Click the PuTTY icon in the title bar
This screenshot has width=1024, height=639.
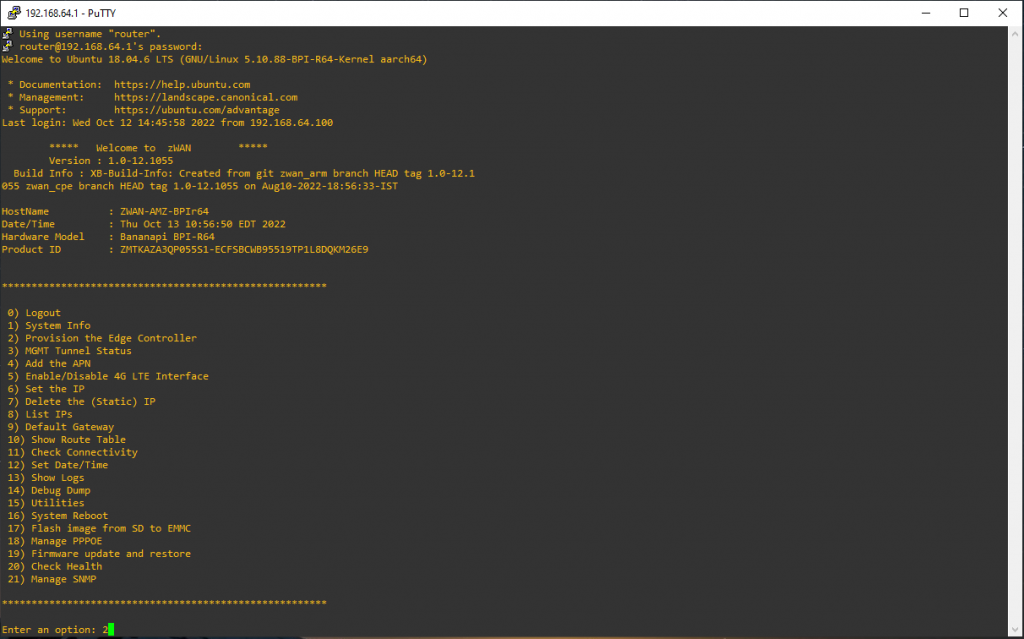pyautogui.click(x=12, y=12)
